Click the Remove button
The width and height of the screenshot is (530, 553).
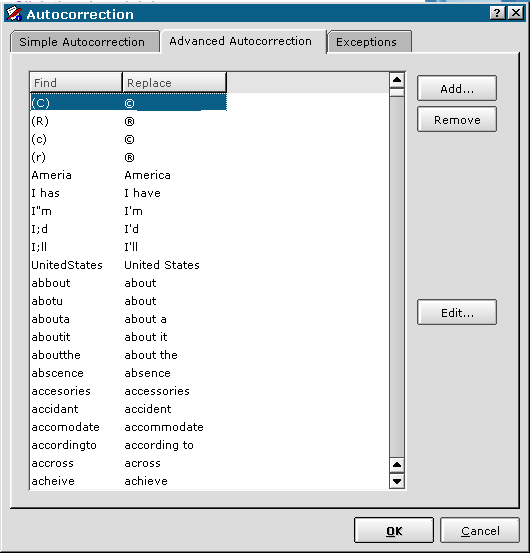(457, 120)
